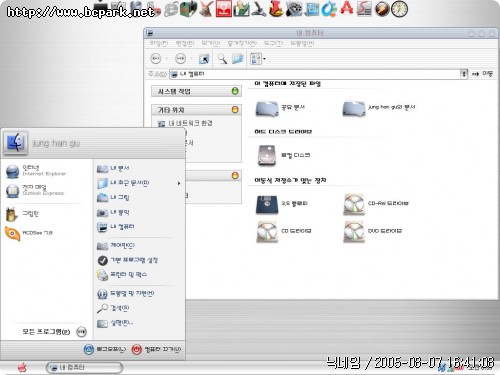Open the 즐겨찾기(A) menu

click(242, 43)
